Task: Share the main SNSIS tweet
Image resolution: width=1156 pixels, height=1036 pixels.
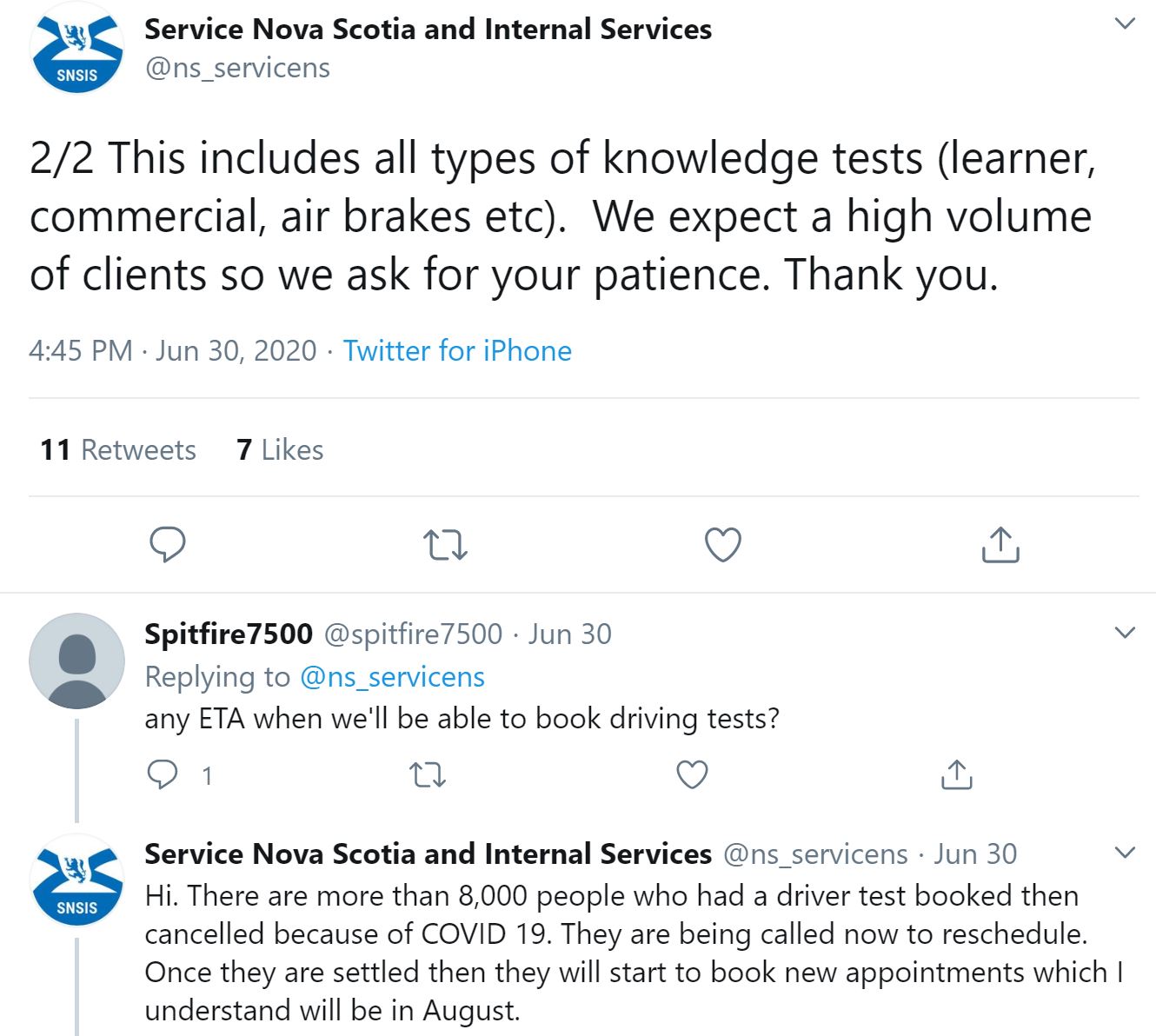Action: tap(1000, 545)
